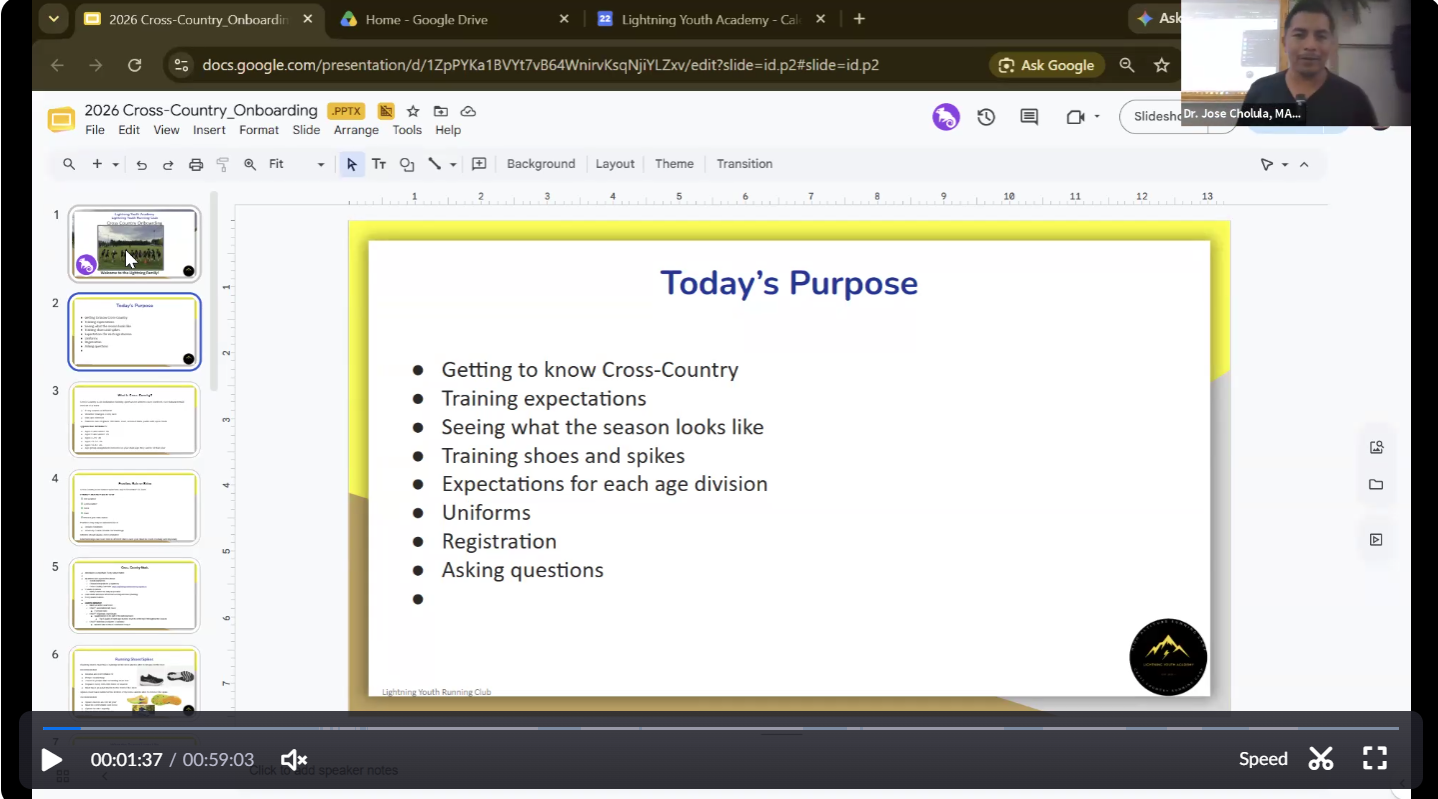Toggle fullscreen on the video player

(x=1375, y=759)
